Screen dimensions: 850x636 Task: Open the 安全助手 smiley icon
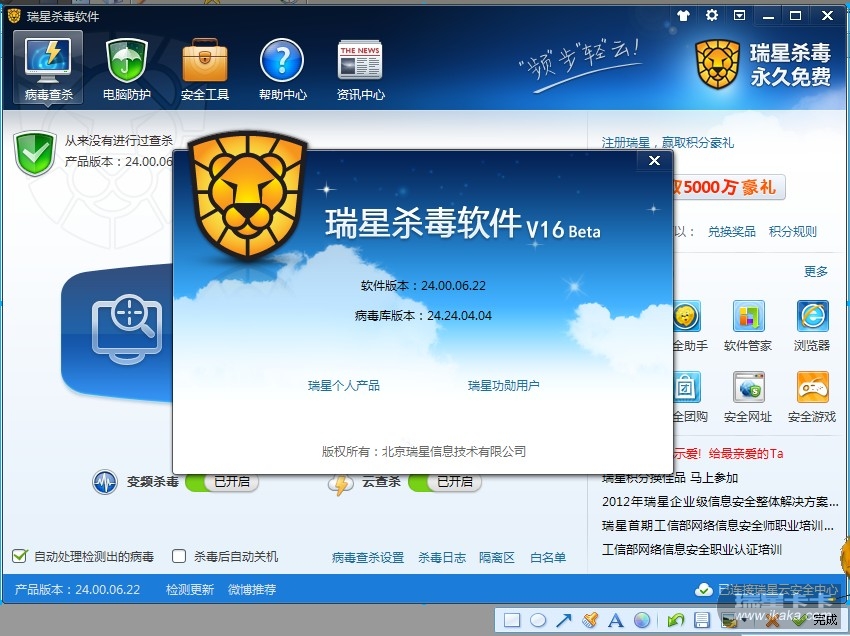[687, 316]
